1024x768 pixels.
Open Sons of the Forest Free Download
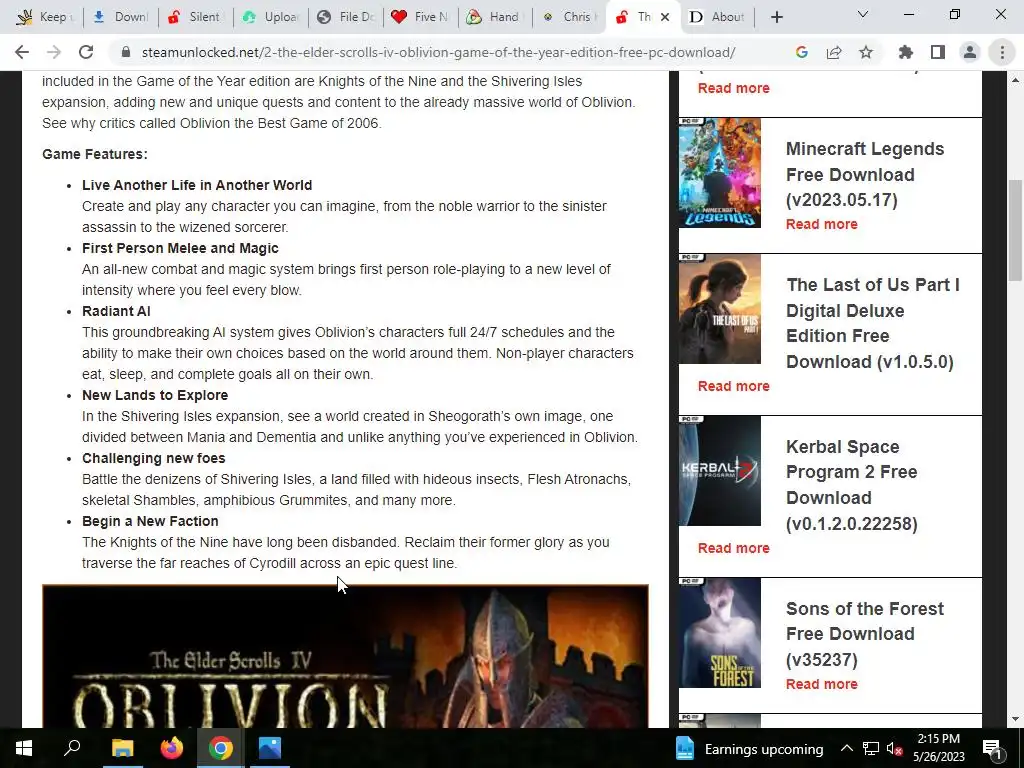[x=865, y=633]
